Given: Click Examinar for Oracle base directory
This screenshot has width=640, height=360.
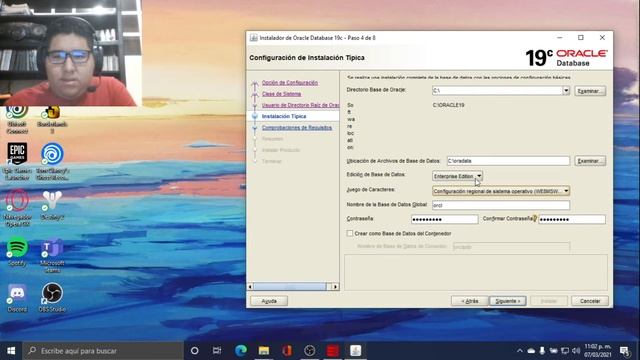Looking at the screenshot, I should pos(590,91).
